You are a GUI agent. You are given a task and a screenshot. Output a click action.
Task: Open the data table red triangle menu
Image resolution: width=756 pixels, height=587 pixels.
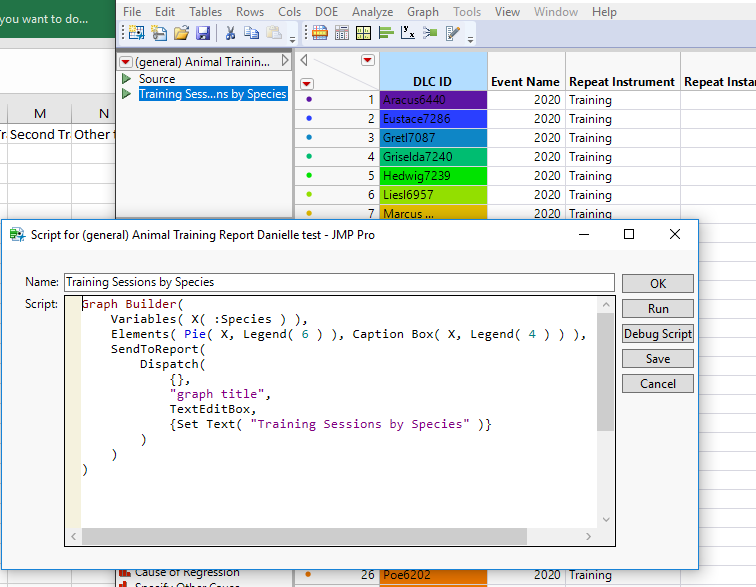pos(125,62)
